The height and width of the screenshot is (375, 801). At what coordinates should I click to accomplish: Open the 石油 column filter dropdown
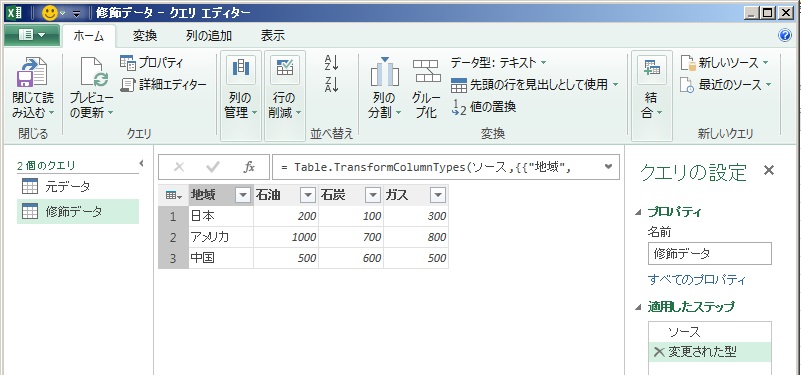coord(308,195)
